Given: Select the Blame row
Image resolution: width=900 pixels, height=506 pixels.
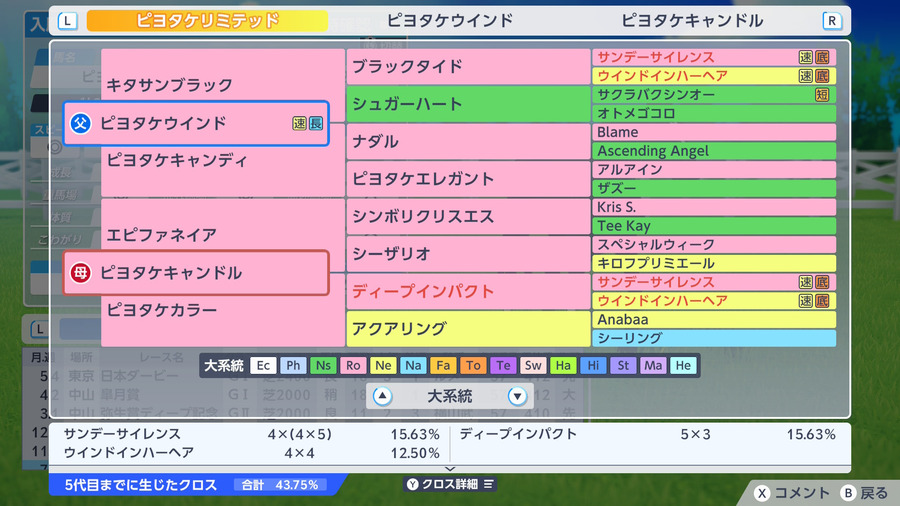Looking at the screenshot, I should 714,132.
